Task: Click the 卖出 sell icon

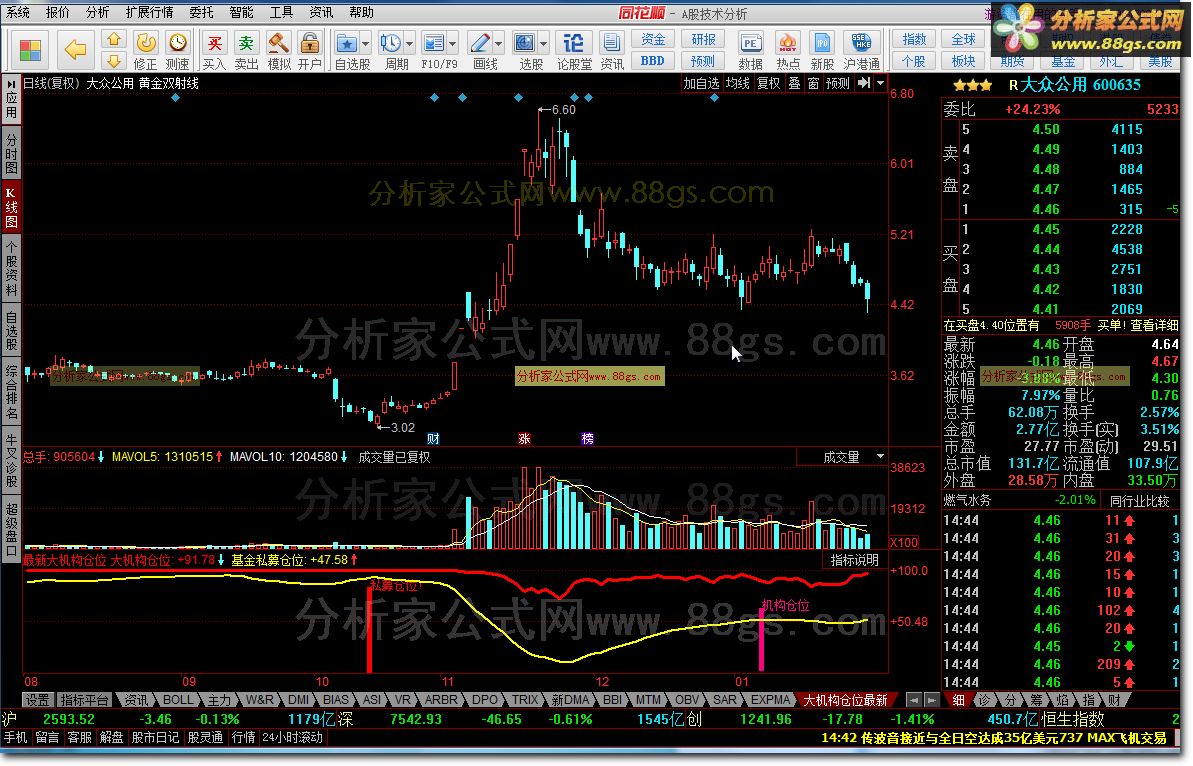Action: (x=246, y=50)
